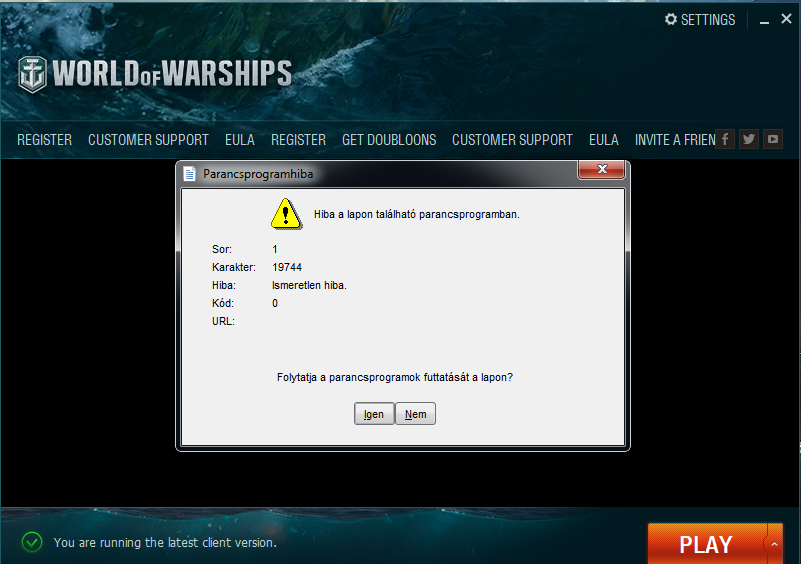Open the first REGISTER menu link

44,139
